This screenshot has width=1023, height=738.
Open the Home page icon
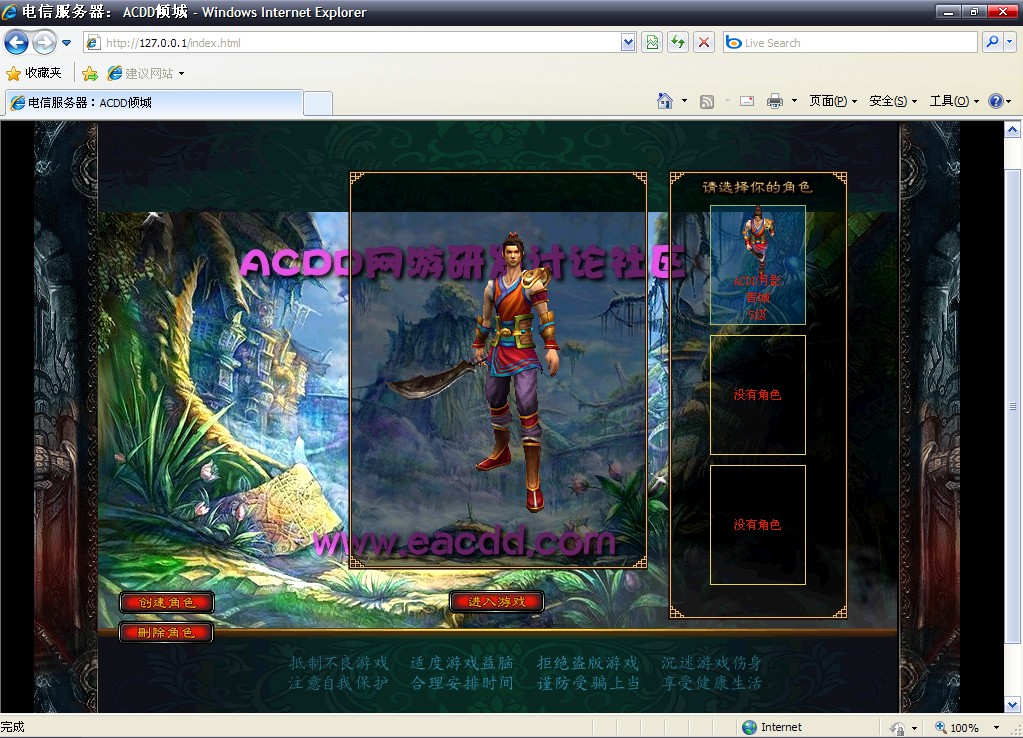pyautogui.click(x=665, y=101)
